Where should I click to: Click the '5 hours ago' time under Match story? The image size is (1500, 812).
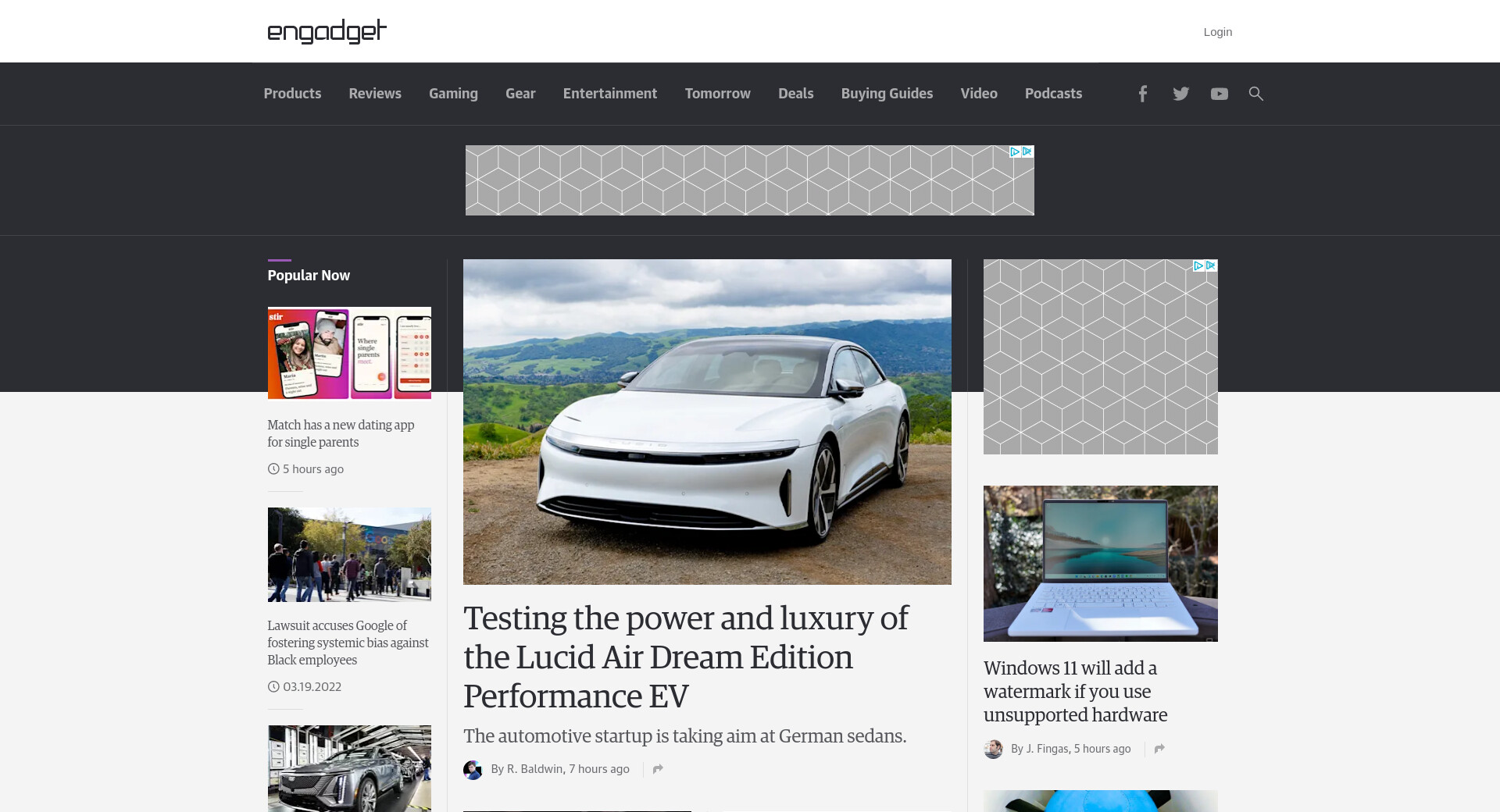pyautogui.click(x=313, y=469)
